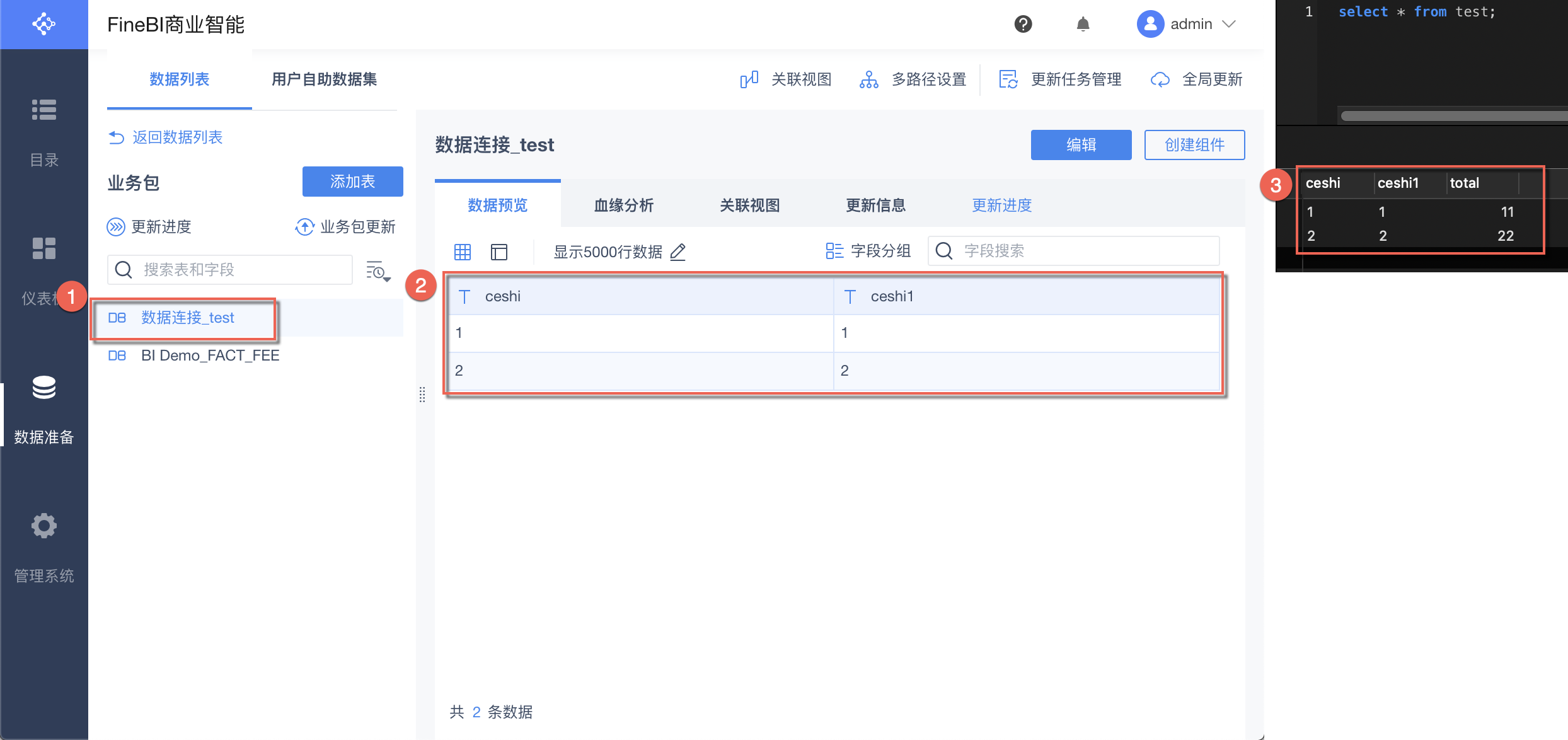This screenshot has height=740, width=1568.
Task: Select BI Demo_FACT_FEE table
Action: pyautogui.click(x=210, y=356)
